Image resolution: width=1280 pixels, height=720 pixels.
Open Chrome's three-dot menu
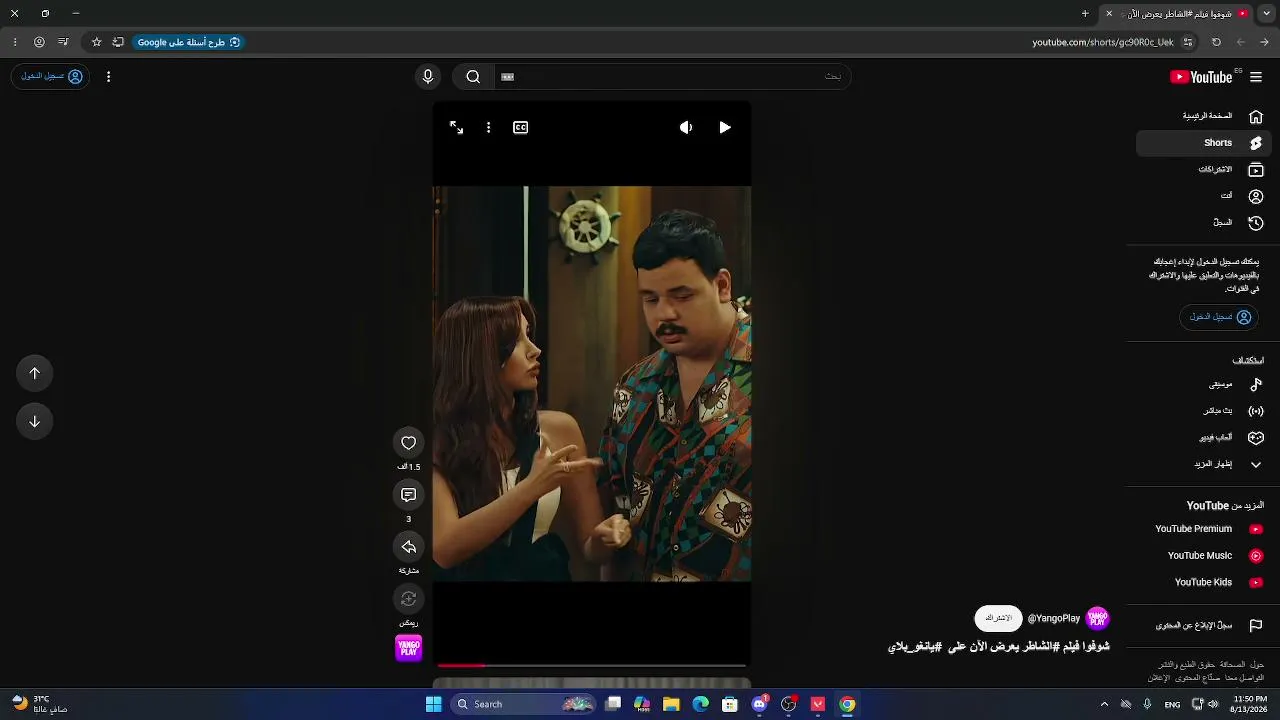click(15, 42)
